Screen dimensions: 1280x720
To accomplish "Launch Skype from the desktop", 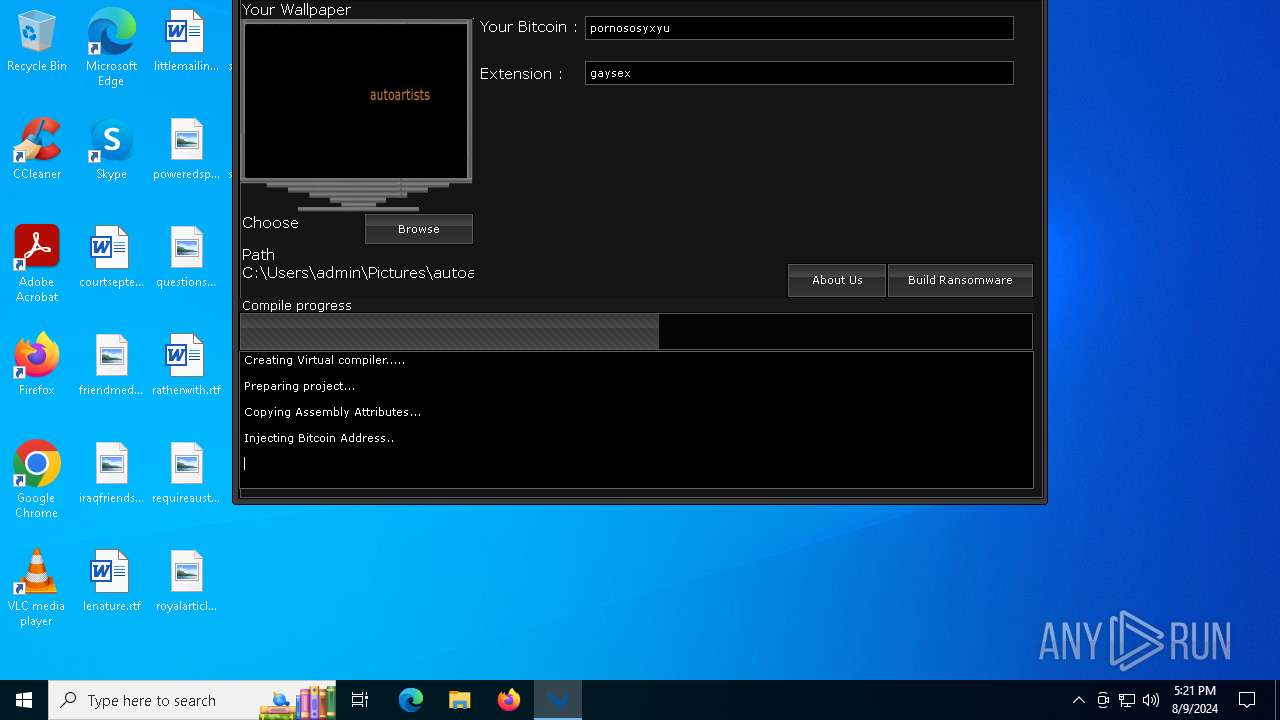I will [111, 150].
